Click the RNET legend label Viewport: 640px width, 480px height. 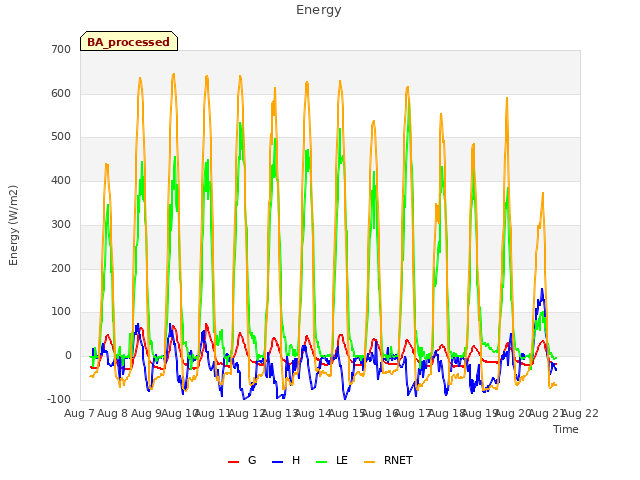[398, 460]
